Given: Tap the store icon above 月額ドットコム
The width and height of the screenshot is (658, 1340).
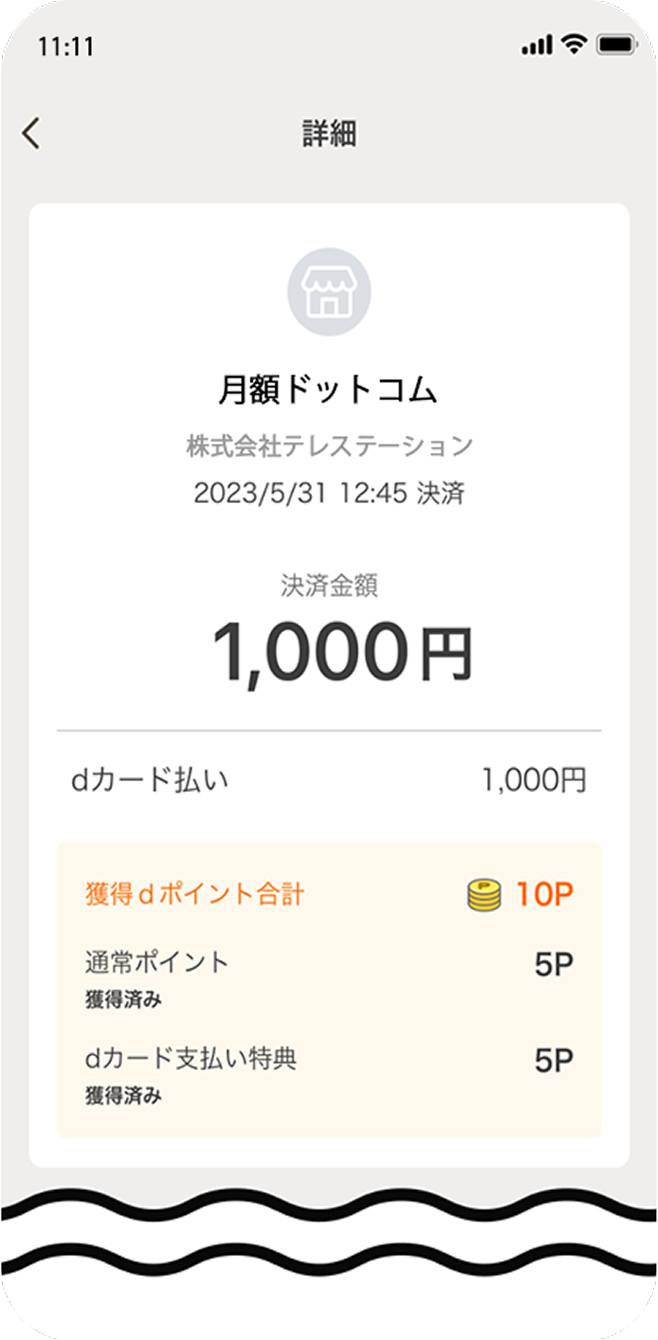Looking at the screenshot, I should pyautogui.click(x=329, y=290).
